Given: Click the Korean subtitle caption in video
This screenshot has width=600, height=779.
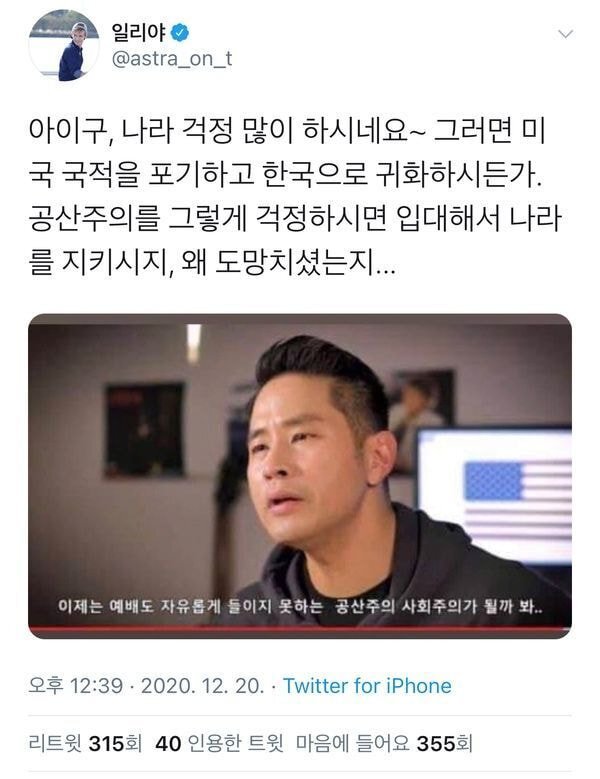Looking at the screenshot, I should tap(300, 606).
